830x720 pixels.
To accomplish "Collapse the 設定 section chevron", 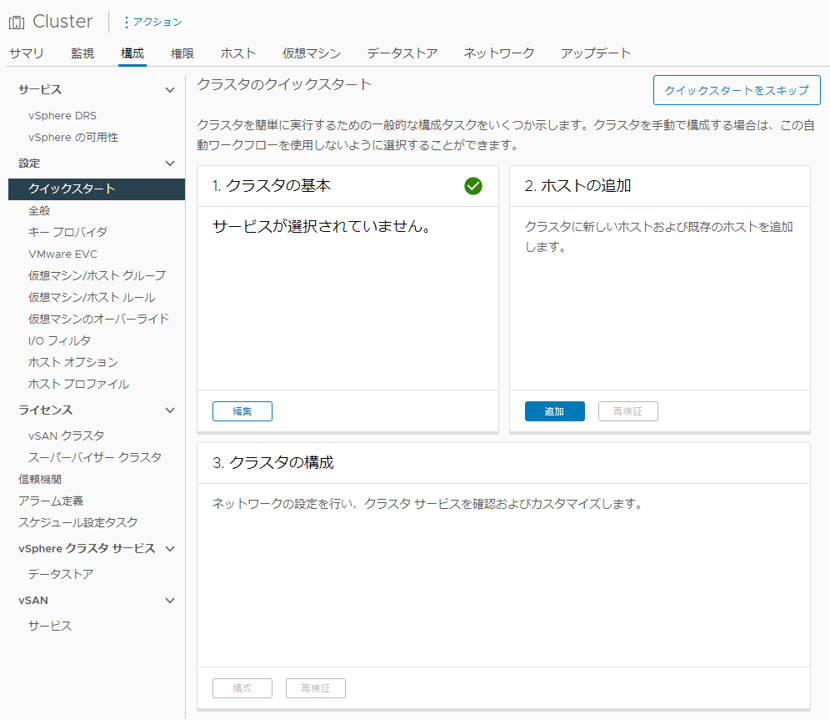I will tap(170, 163).
